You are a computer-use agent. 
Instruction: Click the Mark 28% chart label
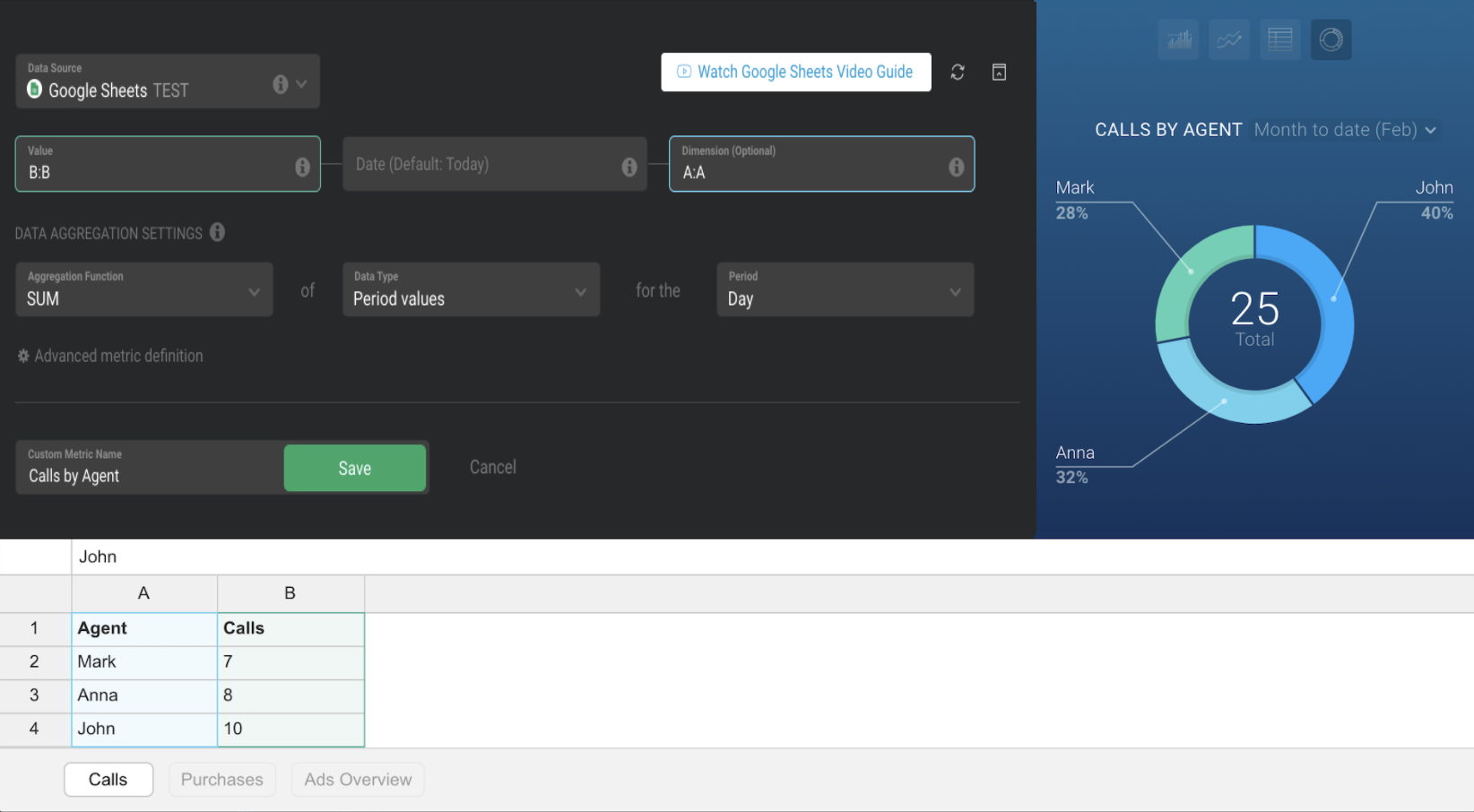1075,200
